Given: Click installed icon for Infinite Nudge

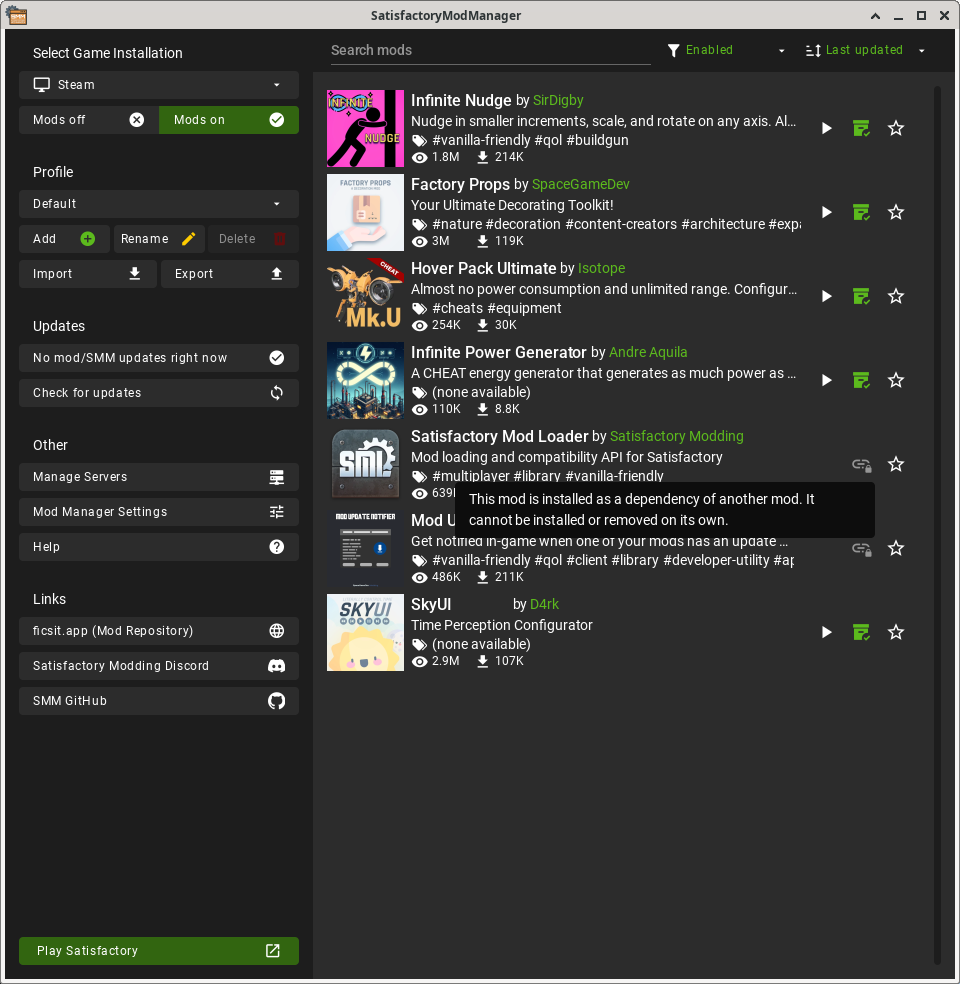Looking at the screenshot, I should tap(861, 129).
